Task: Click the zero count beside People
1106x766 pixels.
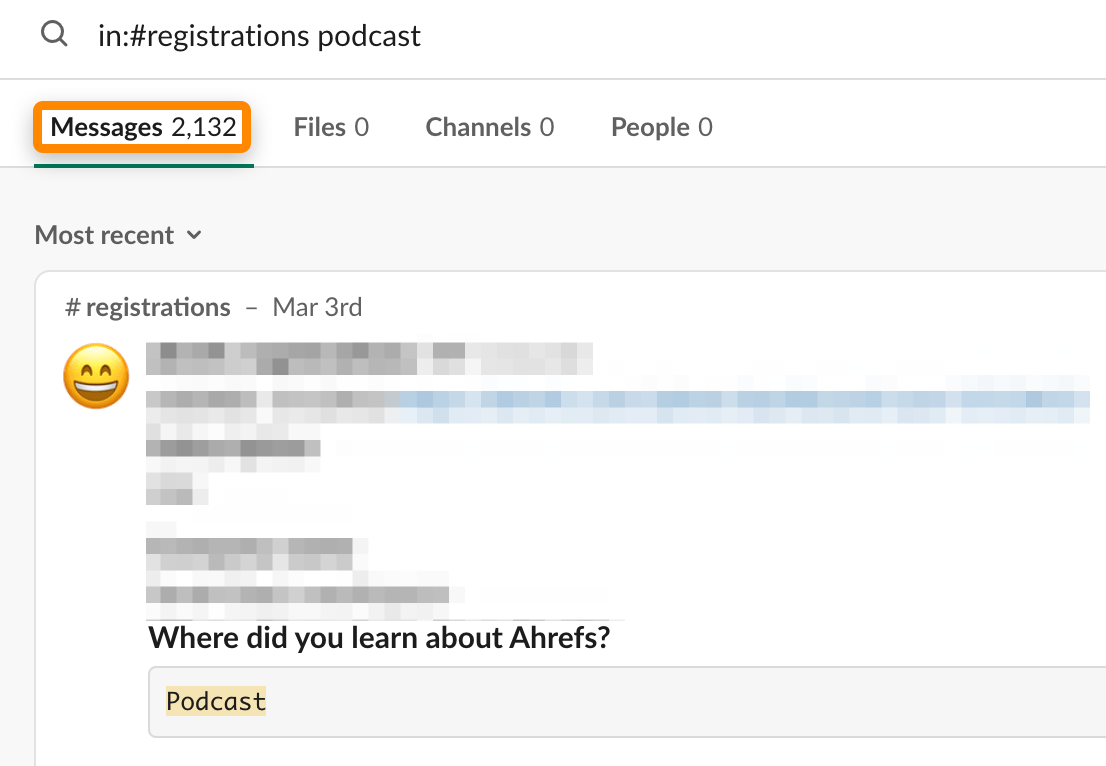Action: point(705,127)
